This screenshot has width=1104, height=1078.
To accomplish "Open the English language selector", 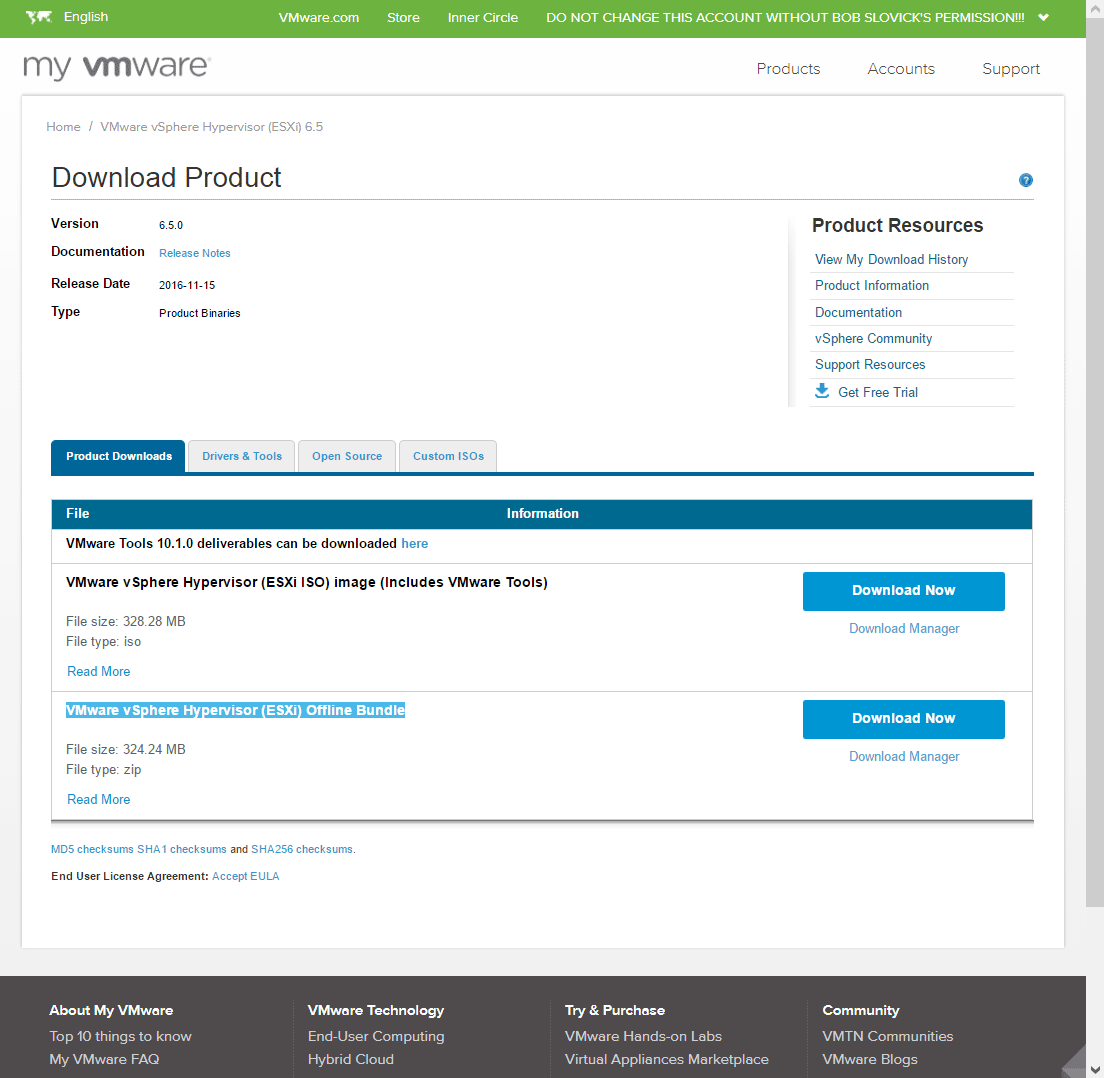I will pyautogui.click(x=86, y=17).
